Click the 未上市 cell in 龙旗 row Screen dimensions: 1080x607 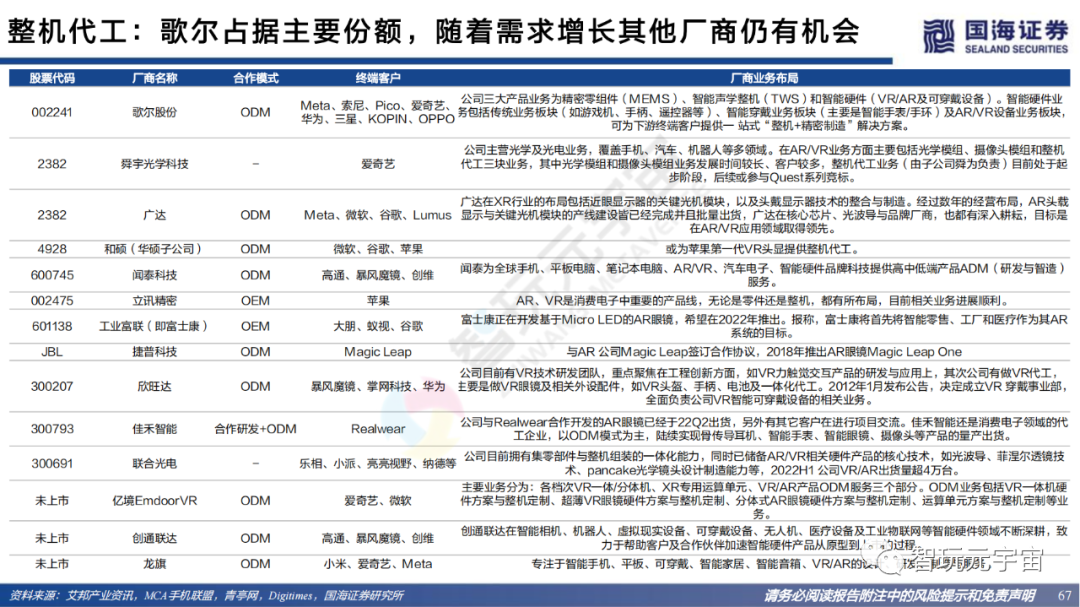pyautogui.click(x=52, y=564)
